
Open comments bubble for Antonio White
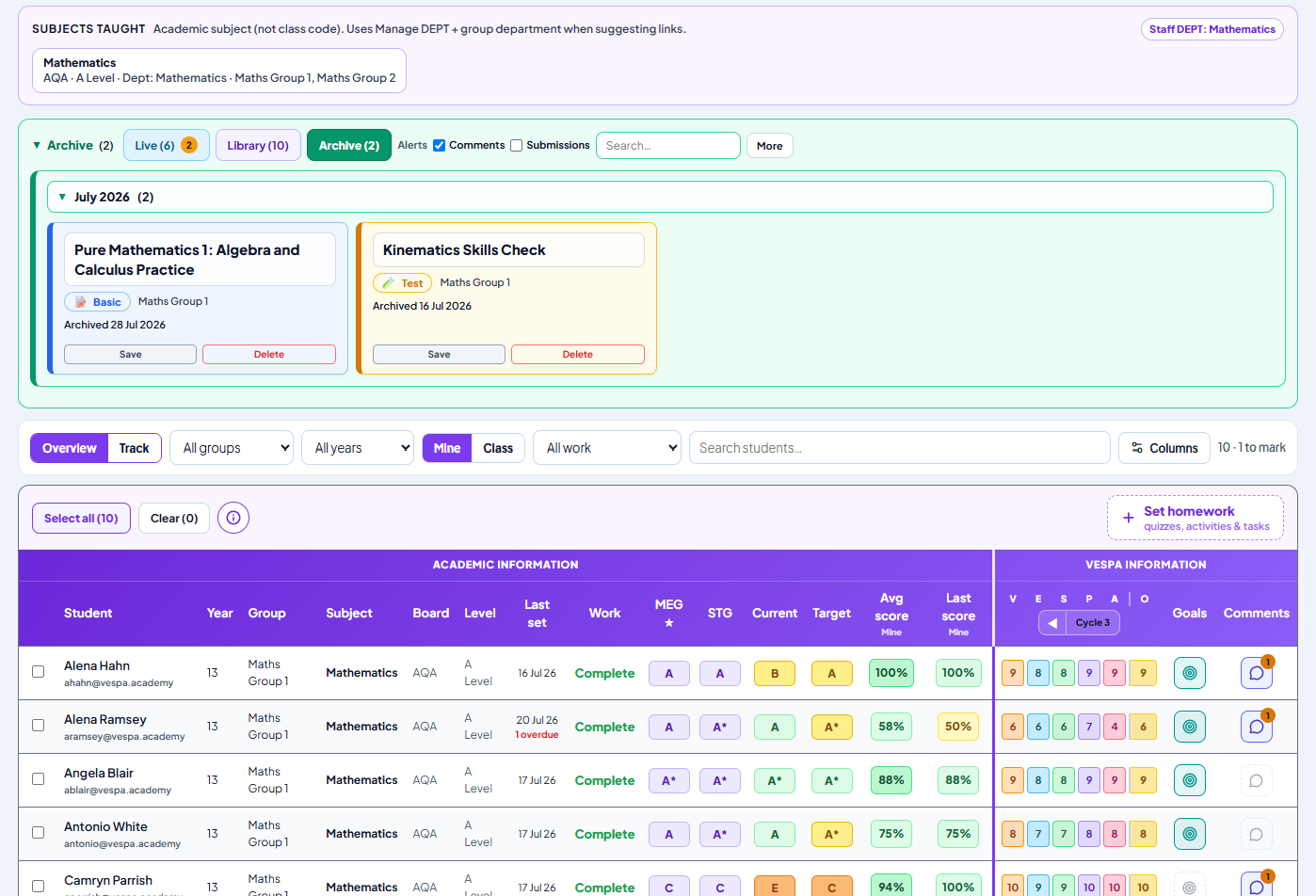[1256, 834]
